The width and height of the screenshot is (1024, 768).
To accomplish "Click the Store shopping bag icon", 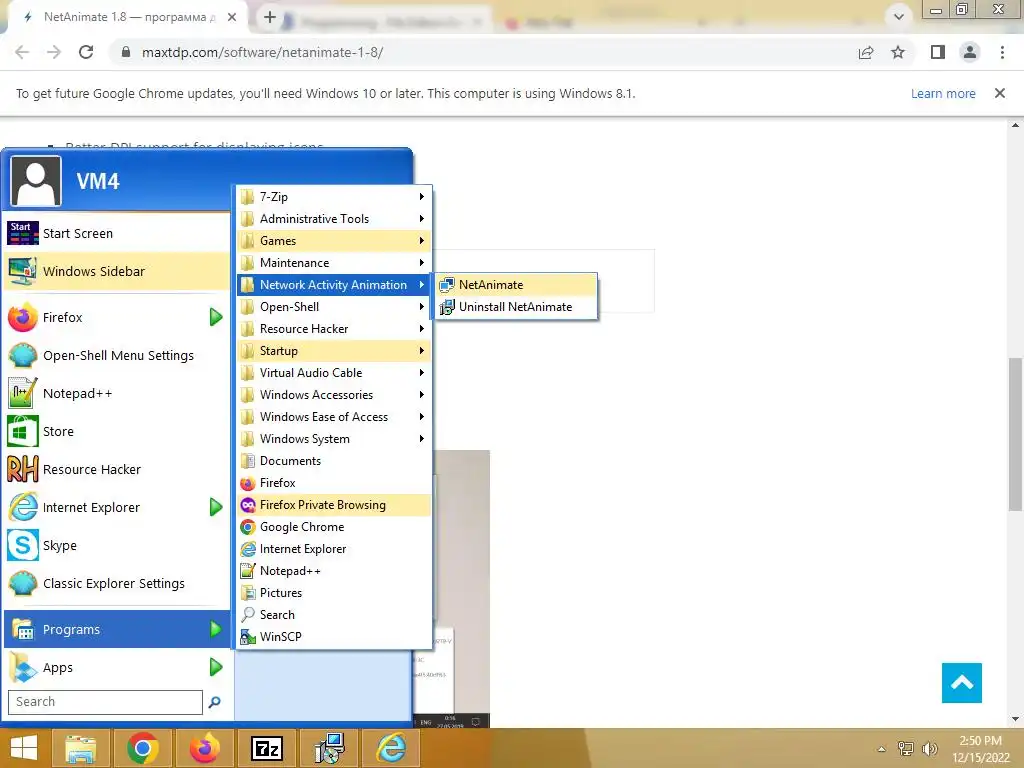I will (23, 431).
